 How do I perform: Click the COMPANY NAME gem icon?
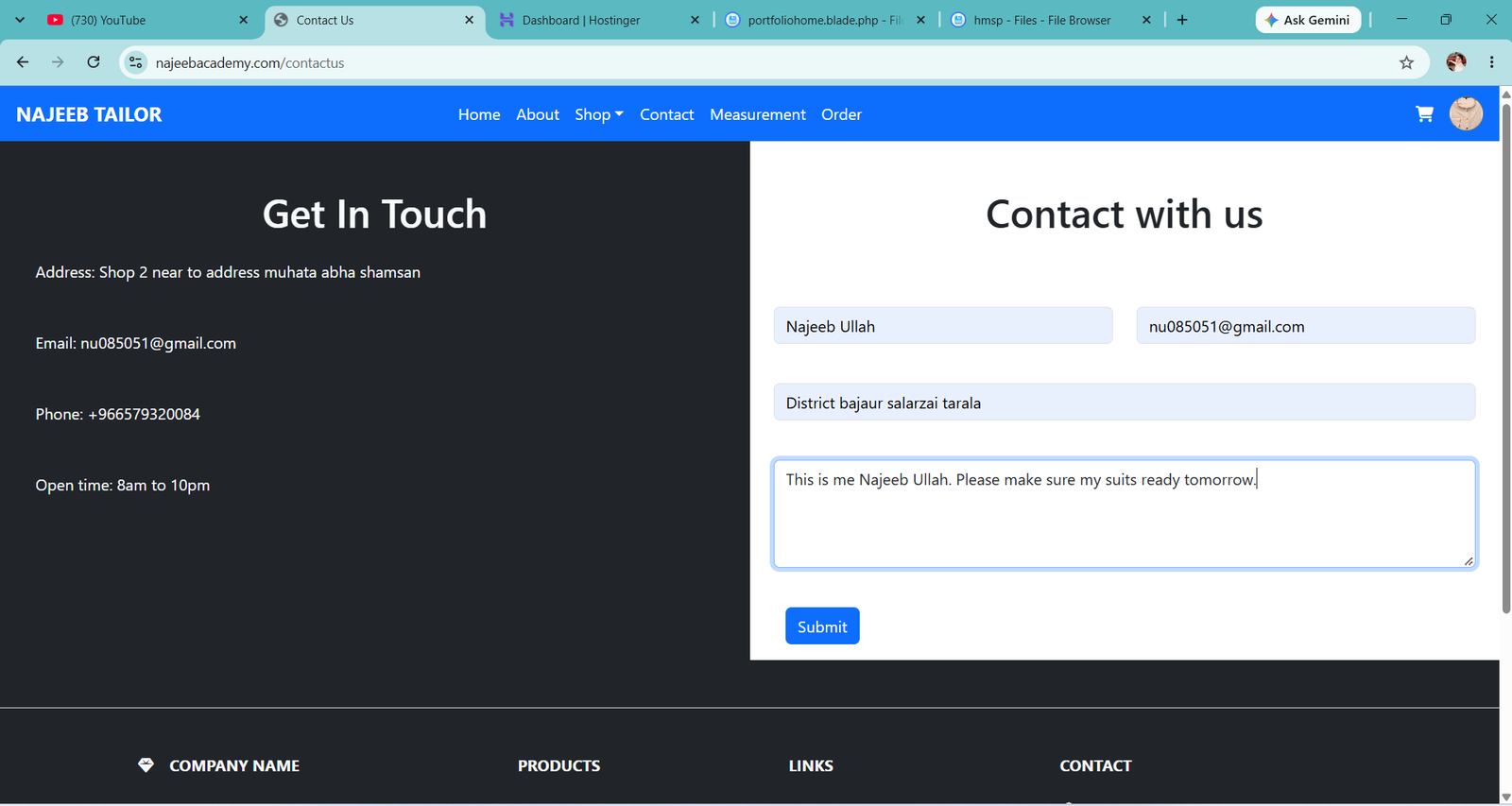click(146, 765)
